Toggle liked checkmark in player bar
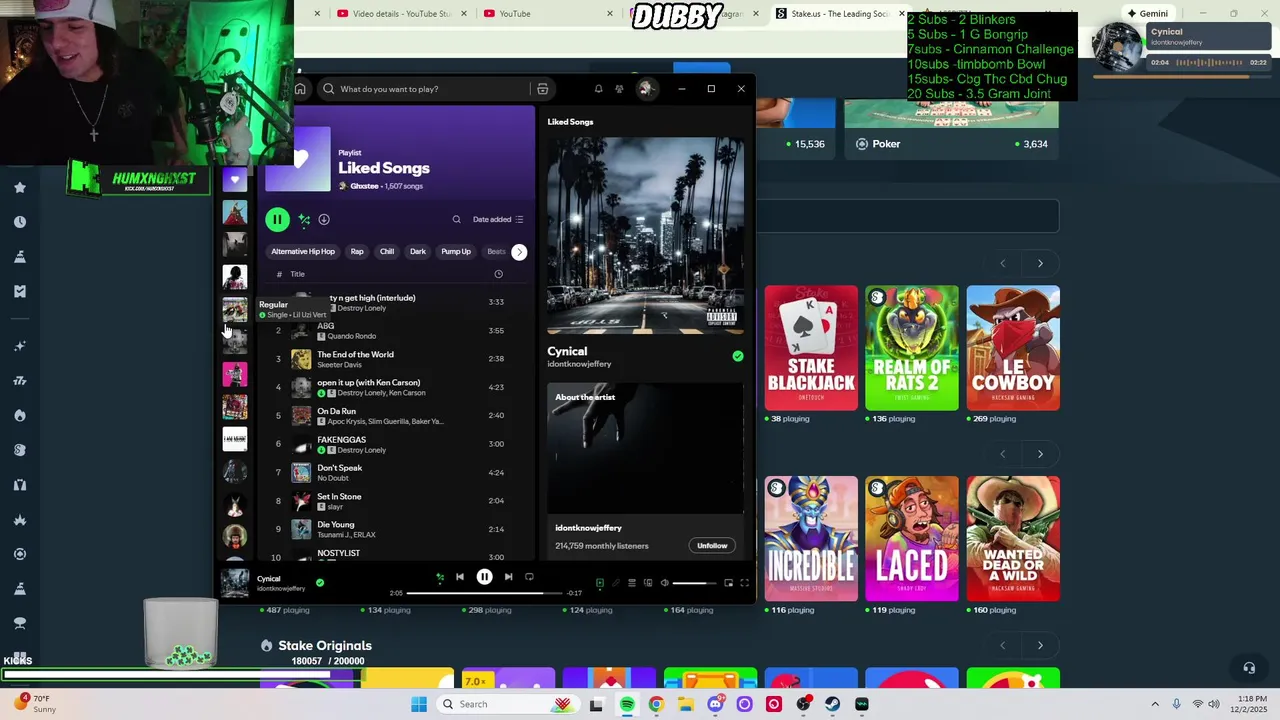This screenshot has height=720, width=1280. [320, 582]
